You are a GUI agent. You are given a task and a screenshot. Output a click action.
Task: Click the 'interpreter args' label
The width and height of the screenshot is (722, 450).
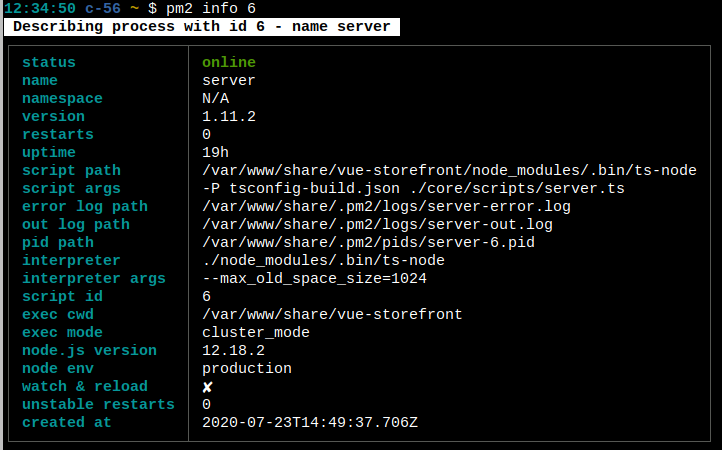click(94, 278)
